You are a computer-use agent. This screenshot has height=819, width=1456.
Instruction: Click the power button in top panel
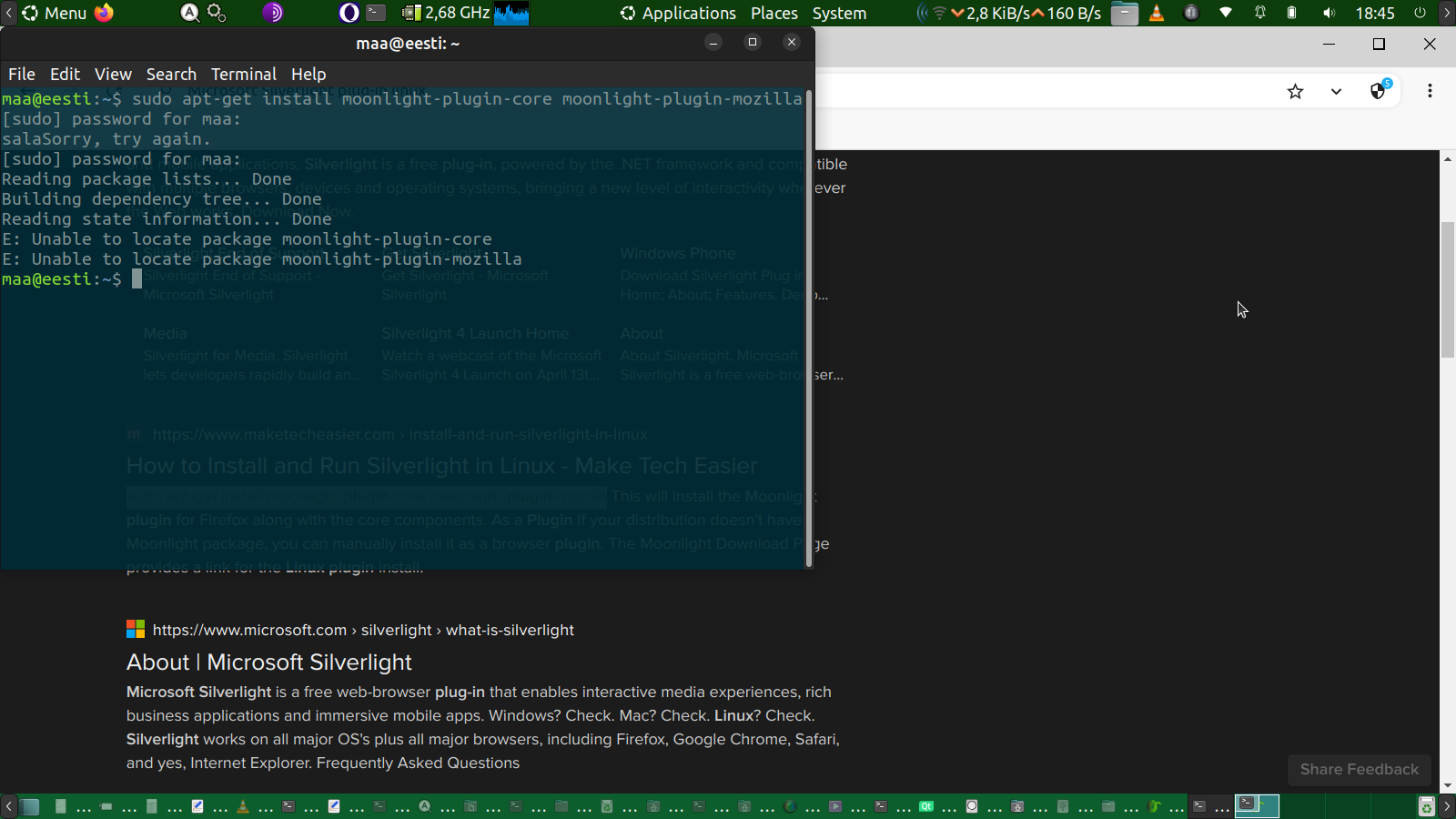[x=1420, y=13]
